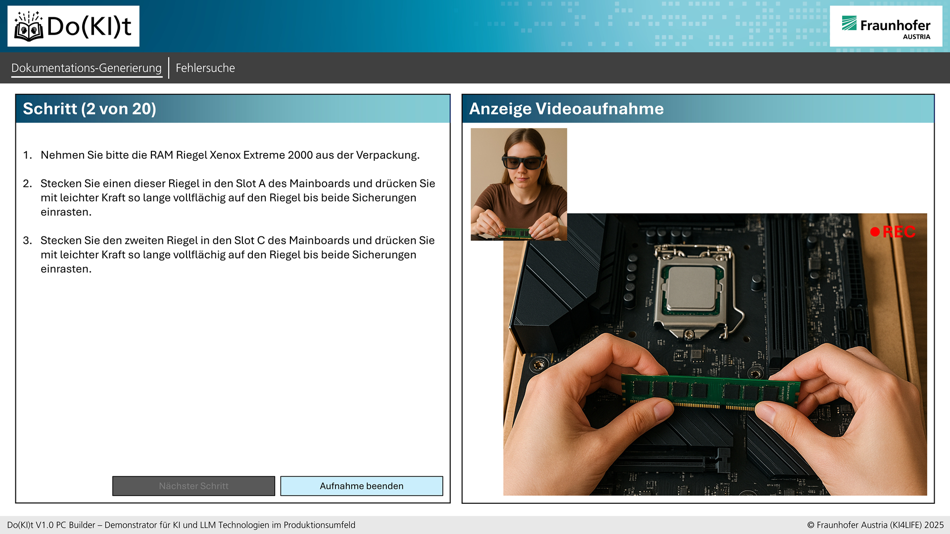Screen dimensions: 950x534
Task: Click the CPU socket in the video feed
Action: 691,287
